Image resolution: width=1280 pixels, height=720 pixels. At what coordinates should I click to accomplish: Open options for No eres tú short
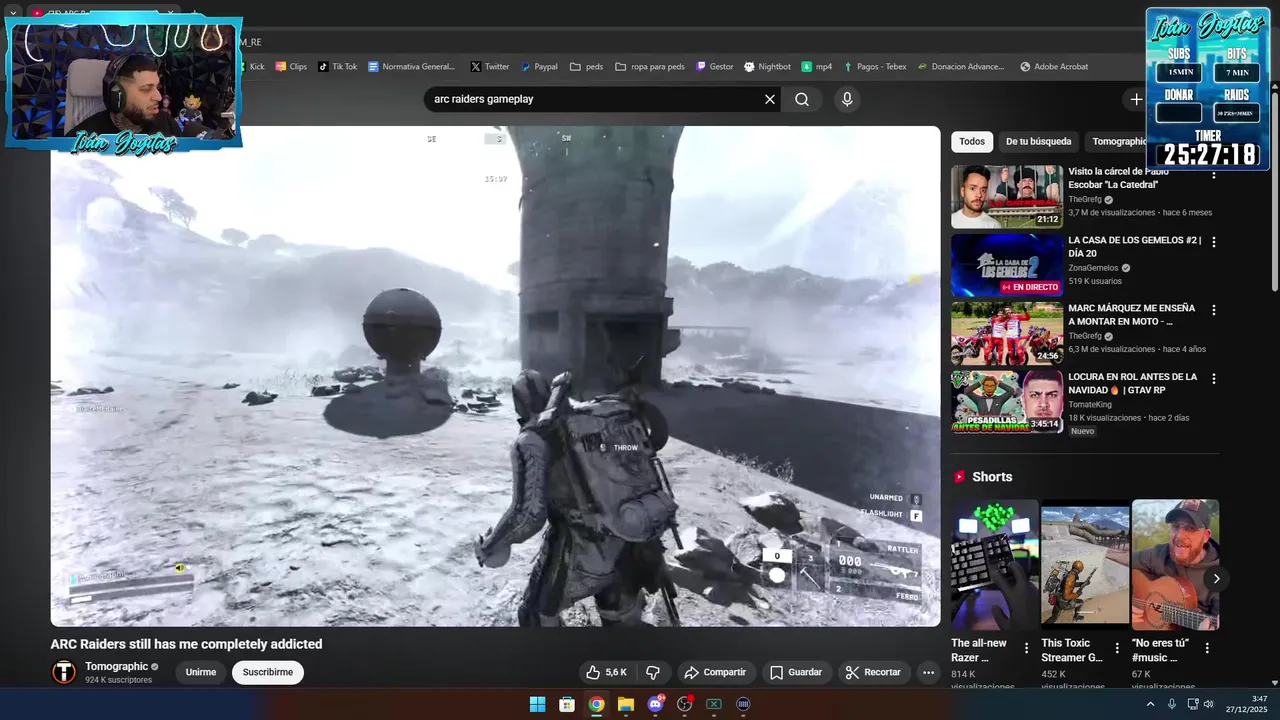pos(1207,648)
